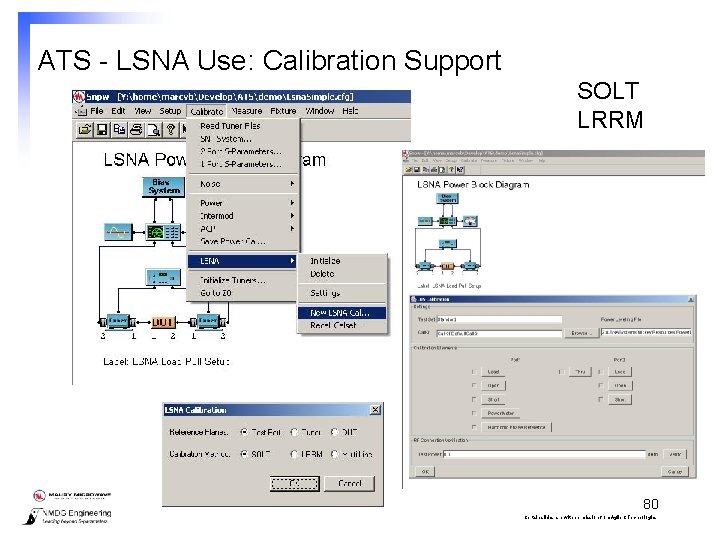Open the File menu
720x540 pixels.
coord(96,111)
